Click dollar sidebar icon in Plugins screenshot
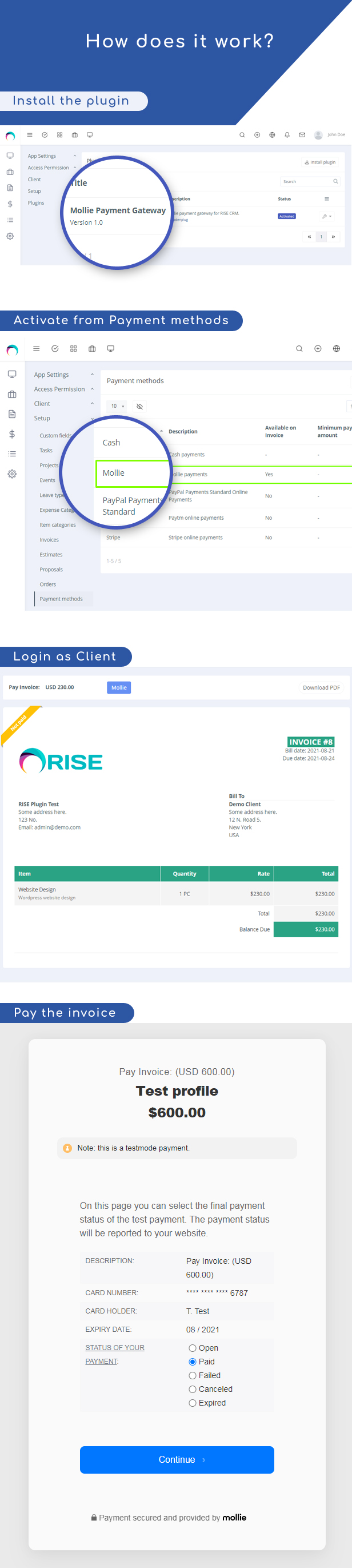Image resolution: width=352 pixels, height=1568 pixels. 10,204
